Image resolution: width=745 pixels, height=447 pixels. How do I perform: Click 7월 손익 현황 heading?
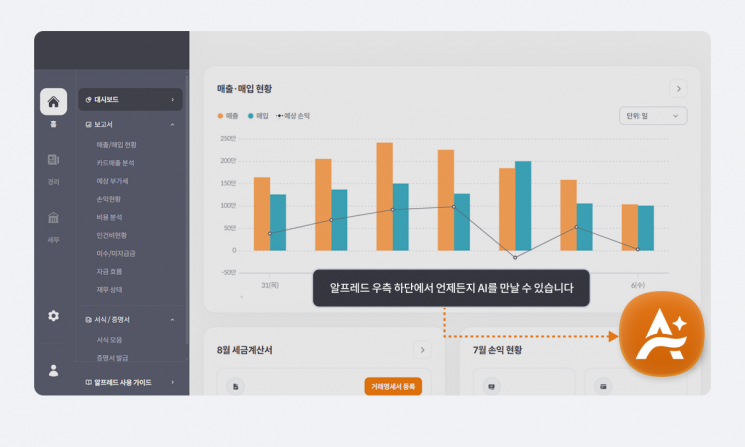pyautogui.click(x=497, y=350)
